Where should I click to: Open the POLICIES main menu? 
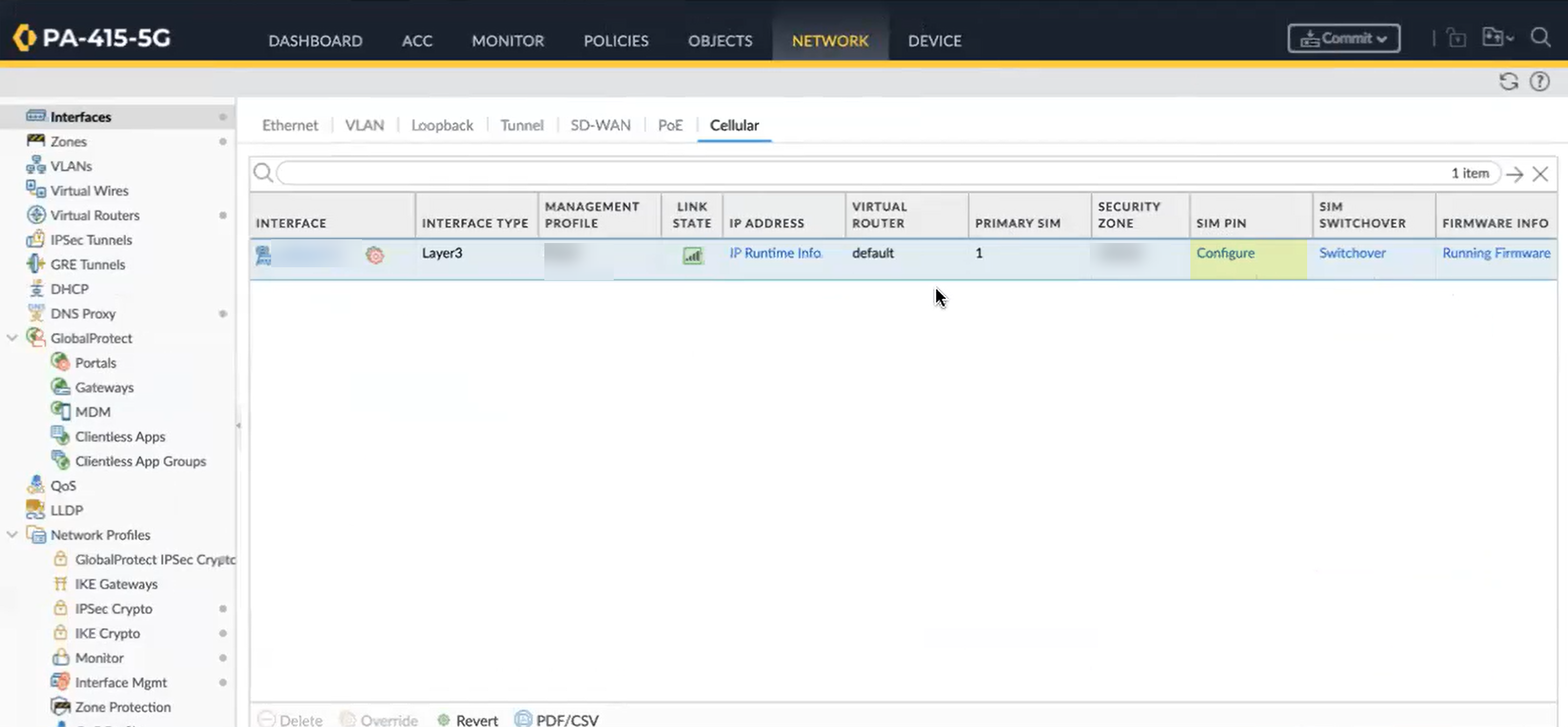(615, 41)
